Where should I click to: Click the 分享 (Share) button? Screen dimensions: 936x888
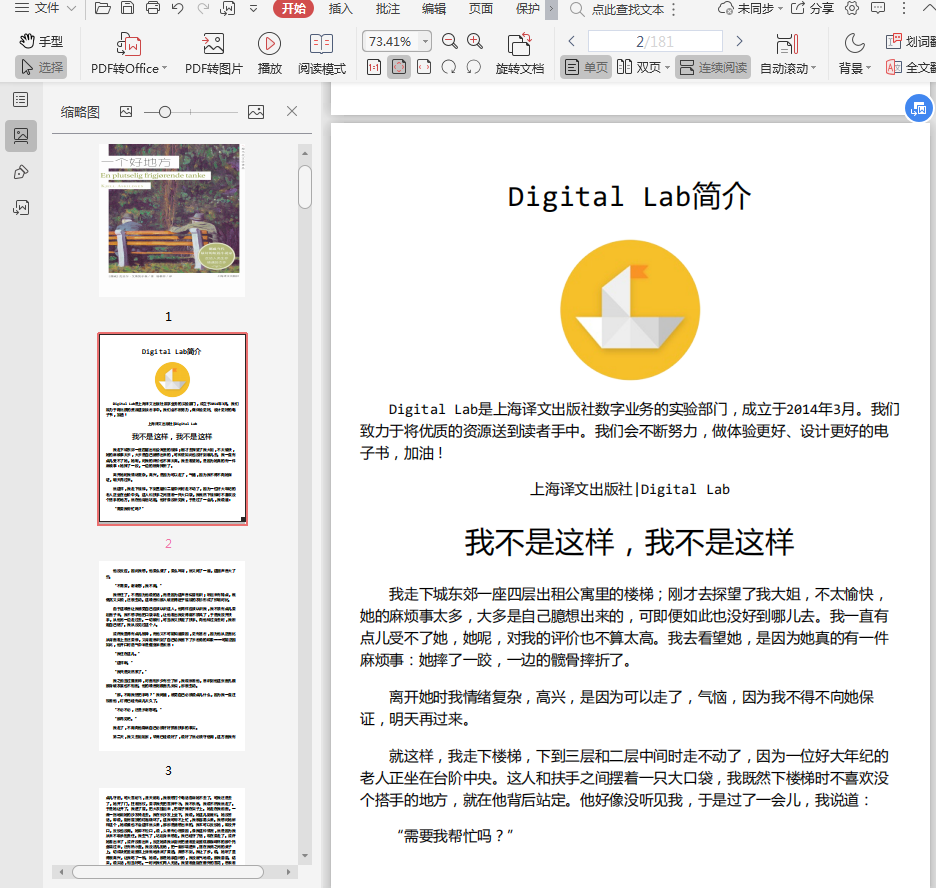811,9
